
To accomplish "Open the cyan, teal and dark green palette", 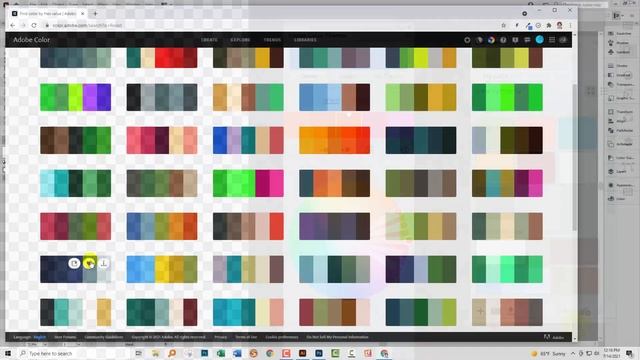I will (76, 183).
